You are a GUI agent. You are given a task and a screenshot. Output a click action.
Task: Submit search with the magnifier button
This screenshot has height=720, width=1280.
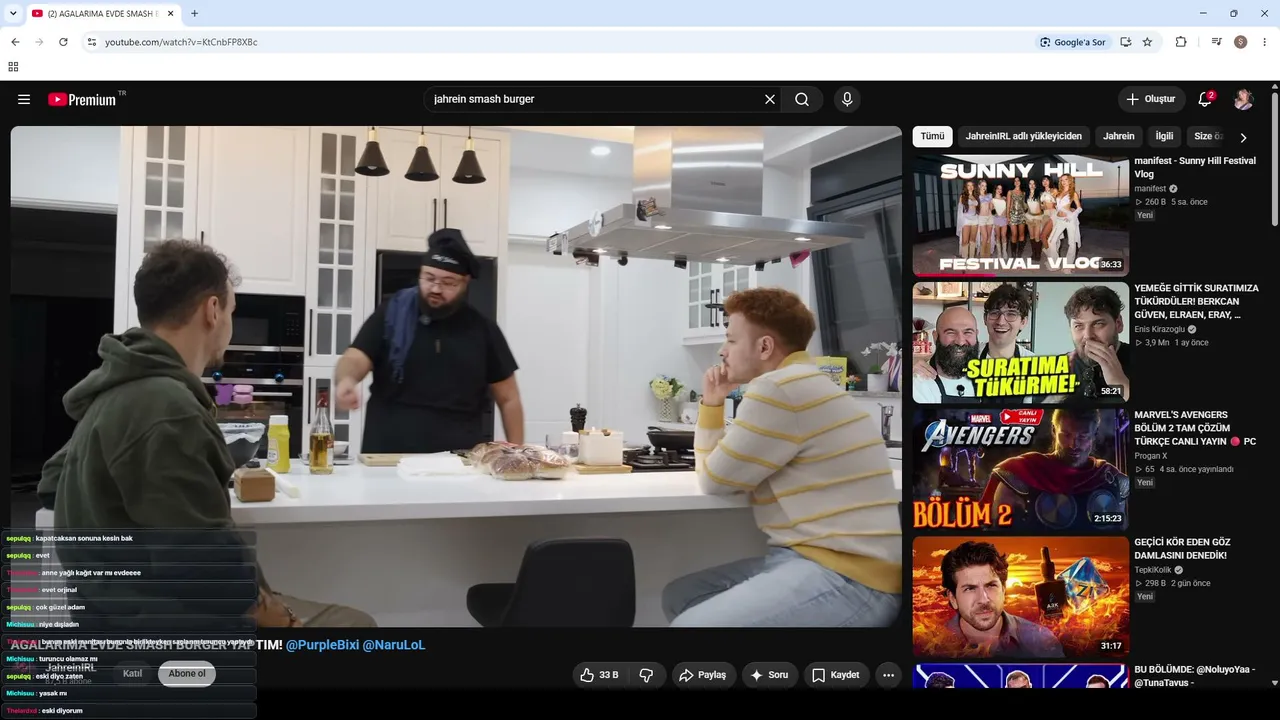pos(802,99)
